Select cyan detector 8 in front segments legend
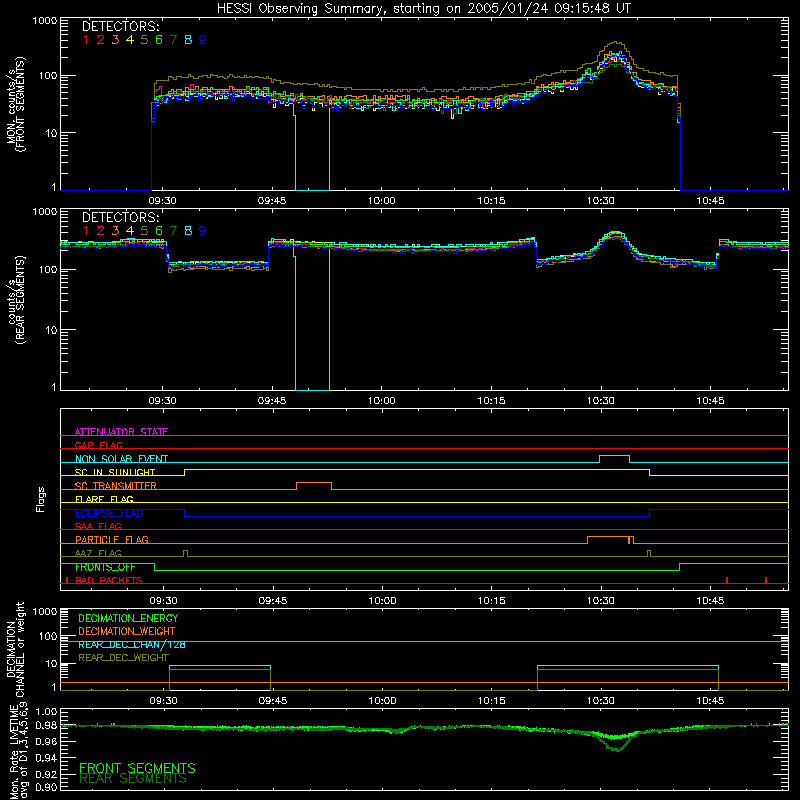 click(188, 40)
